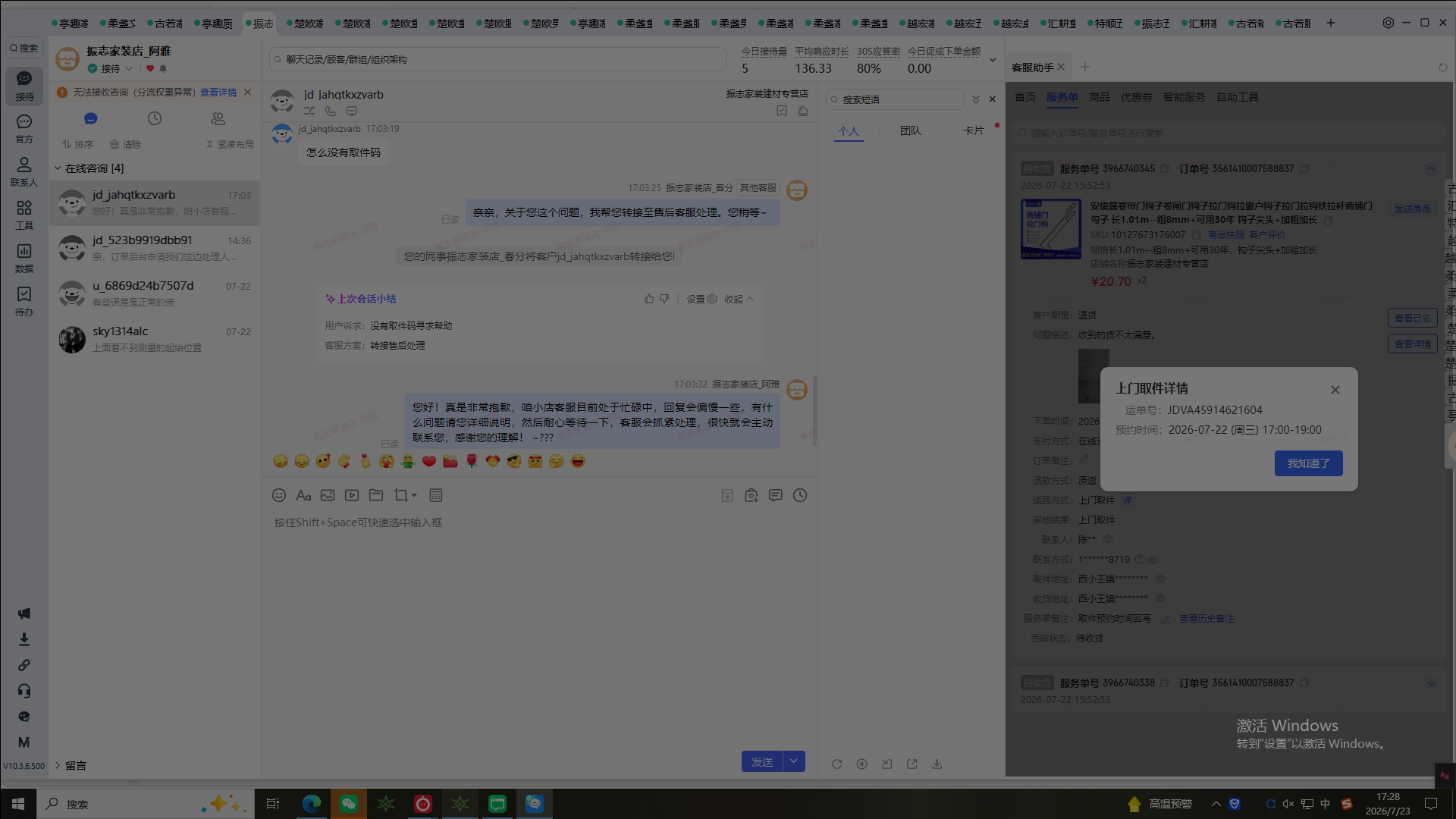Viewport: 1456px width, 819px height.
Task: Click the 发送 send button
Action: tap(762, 761)
